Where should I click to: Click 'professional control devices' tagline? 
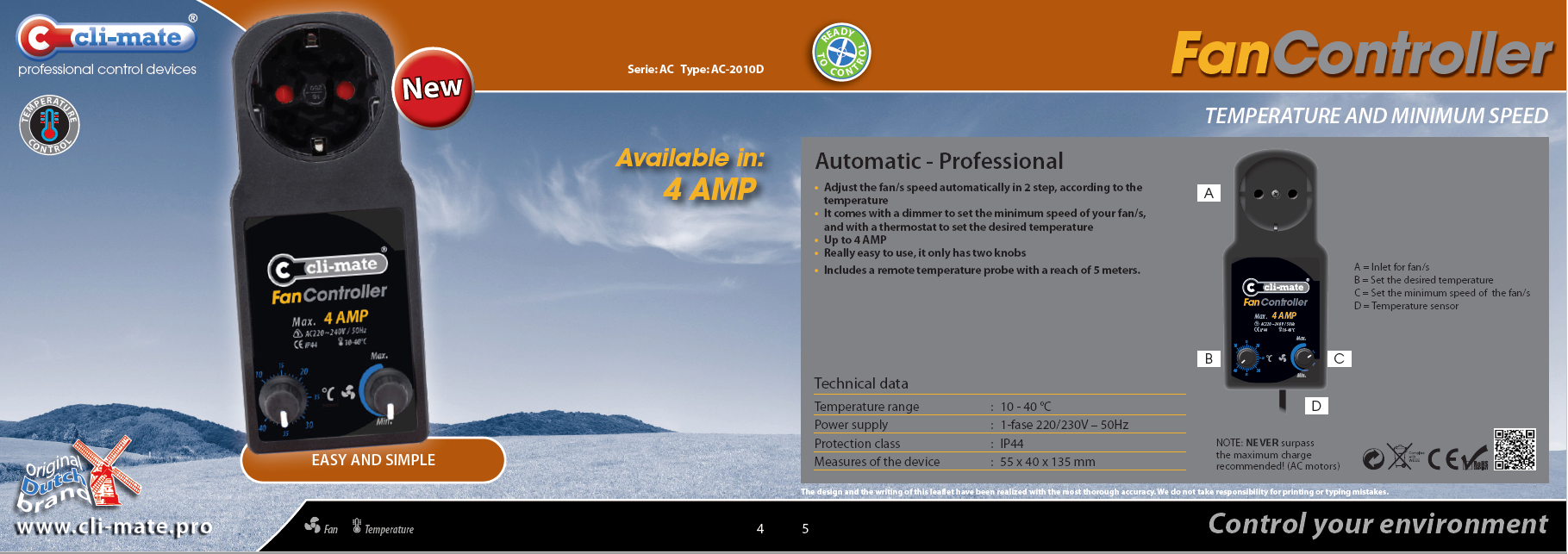point(107,70)
